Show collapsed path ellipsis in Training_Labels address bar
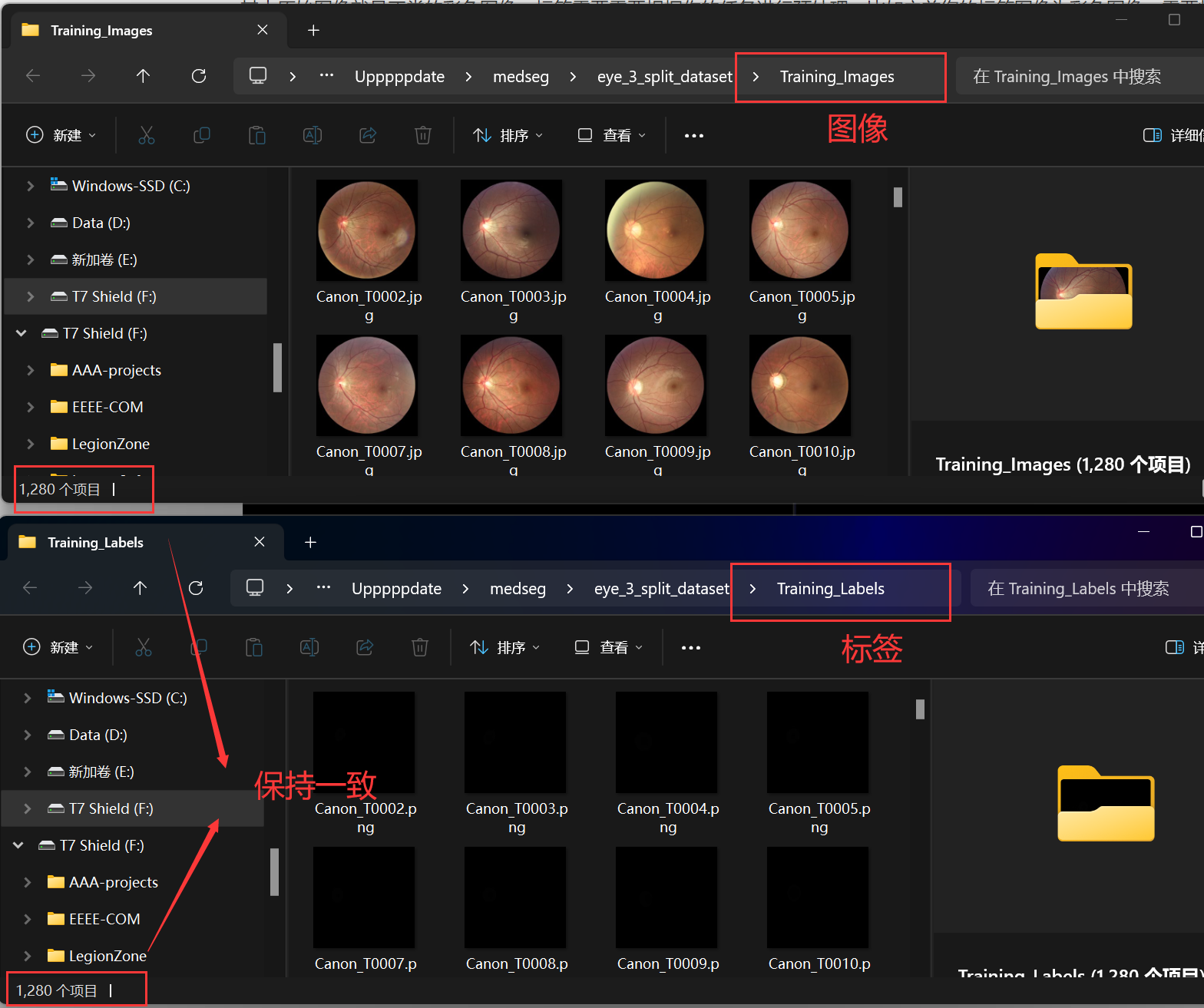 (323, 587)
